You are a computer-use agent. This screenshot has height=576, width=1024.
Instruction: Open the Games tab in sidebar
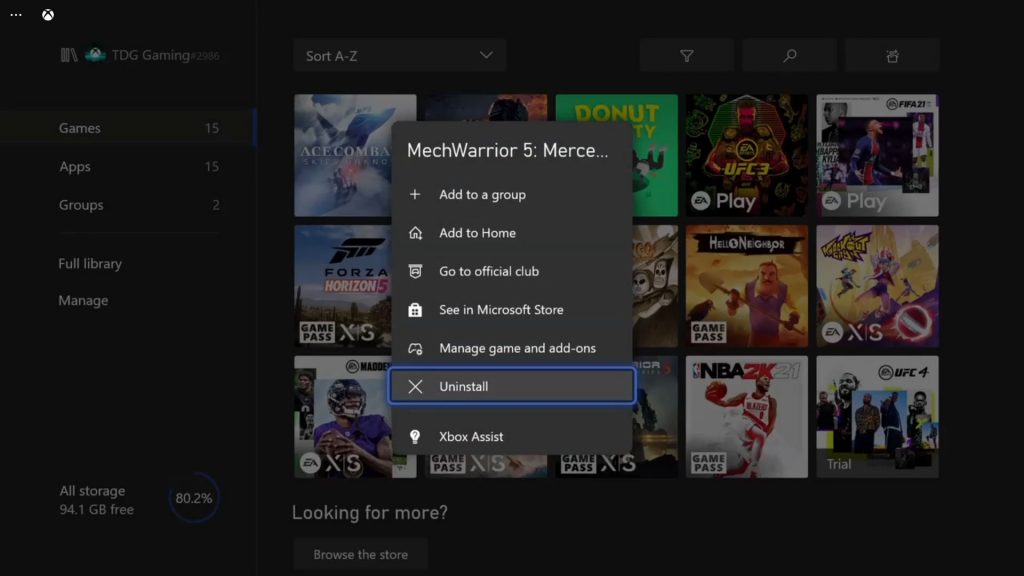[x=127, y=128]
